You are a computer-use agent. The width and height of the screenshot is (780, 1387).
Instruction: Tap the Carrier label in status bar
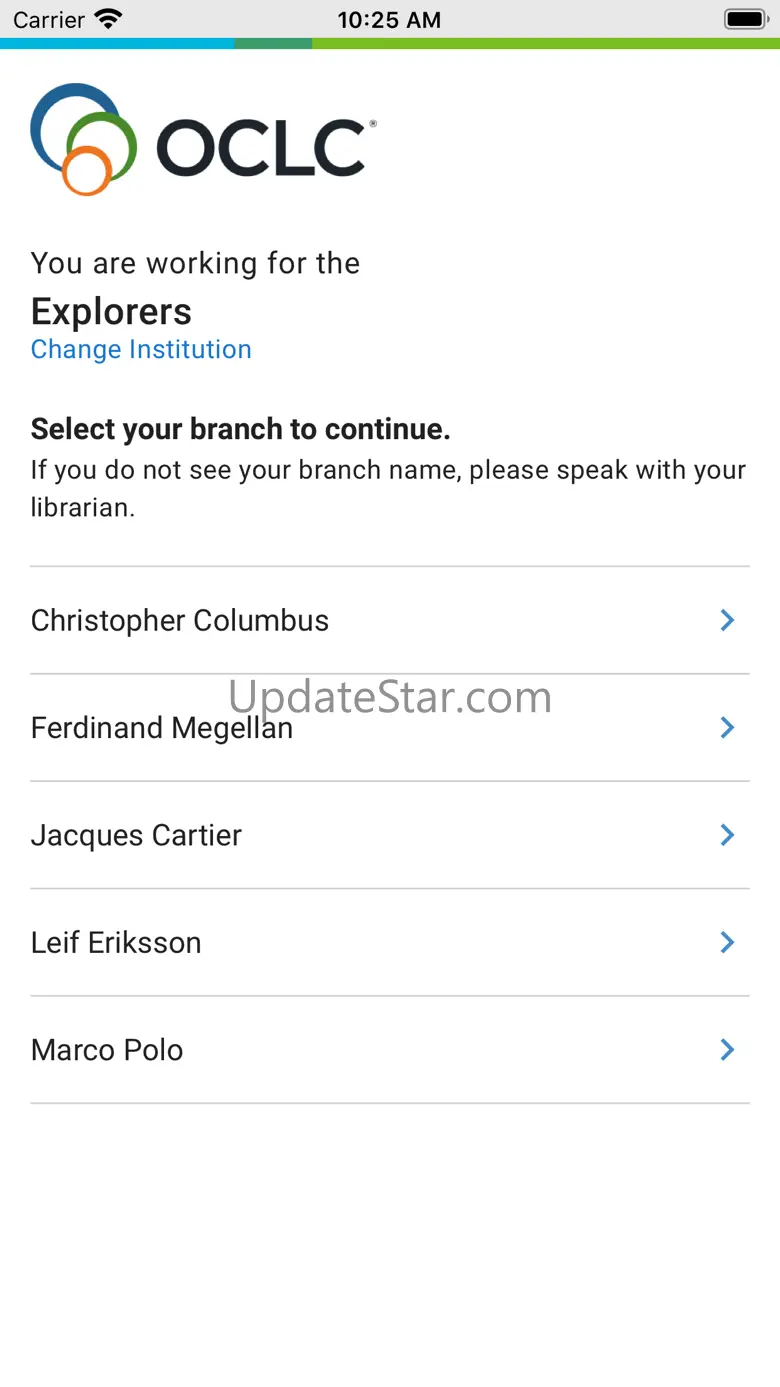point(48,19)
